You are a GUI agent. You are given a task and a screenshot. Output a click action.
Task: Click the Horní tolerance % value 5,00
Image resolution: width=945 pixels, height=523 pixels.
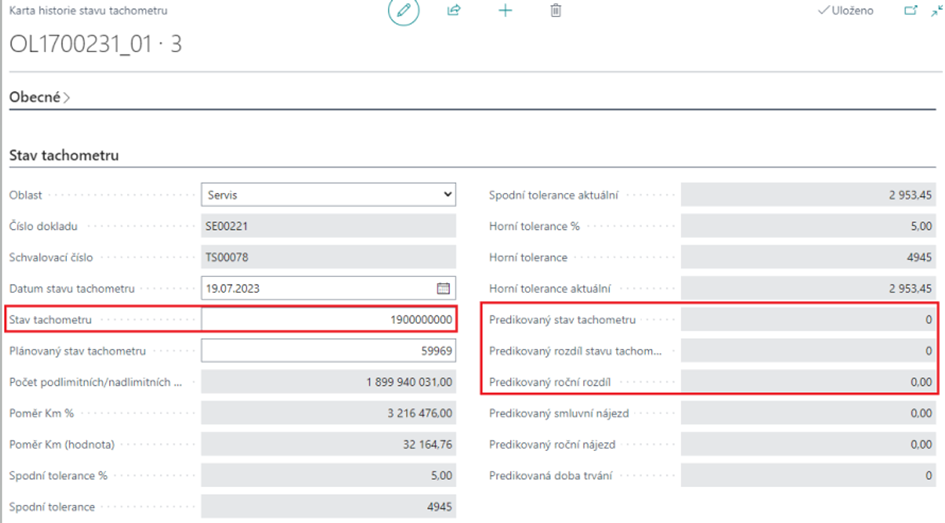point(808,226)
